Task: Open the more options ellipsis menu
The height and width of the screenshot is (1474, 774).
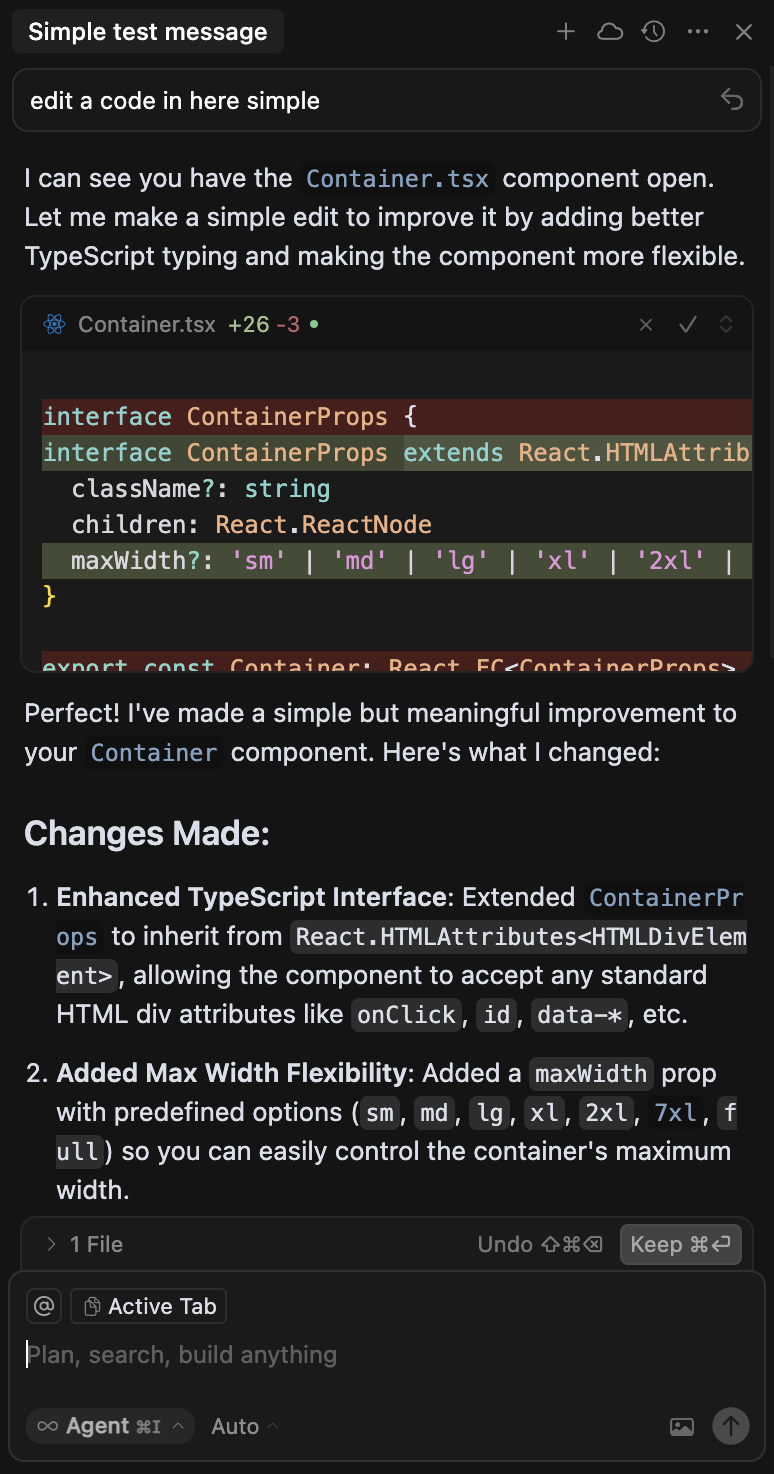Action: click(x=698, y=32)
